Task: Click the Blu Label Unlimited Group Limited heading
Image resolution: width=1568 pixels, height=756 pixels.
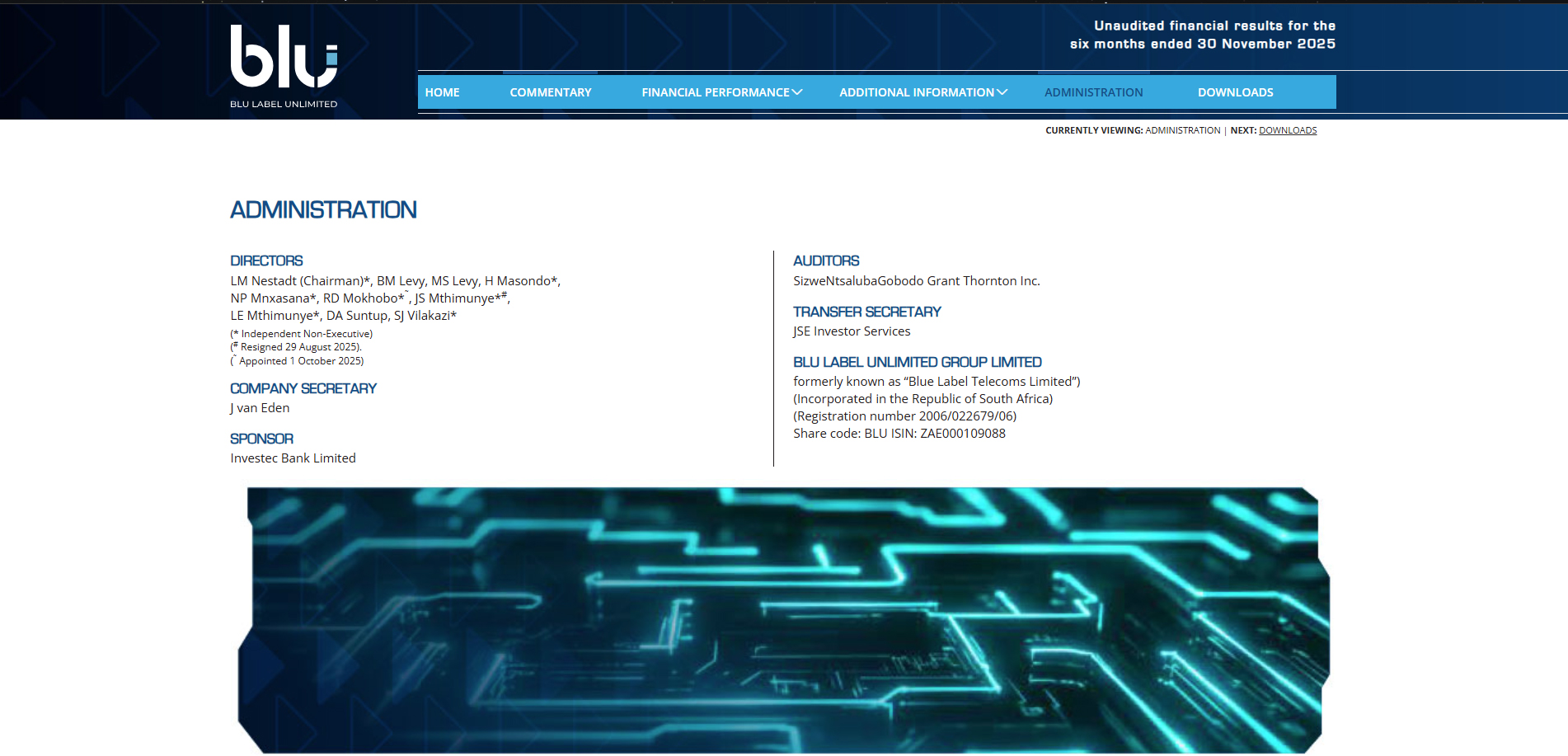Action: point(918,362)
